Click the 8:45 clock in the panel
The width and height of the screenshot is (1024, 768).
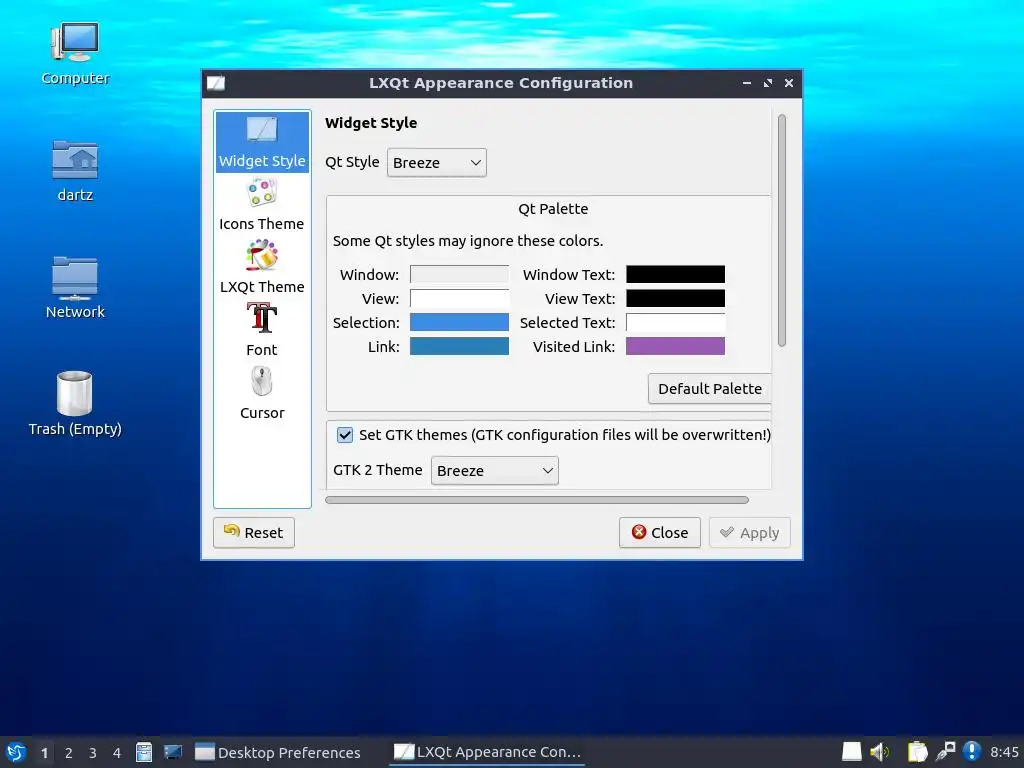click(1004, 752)
